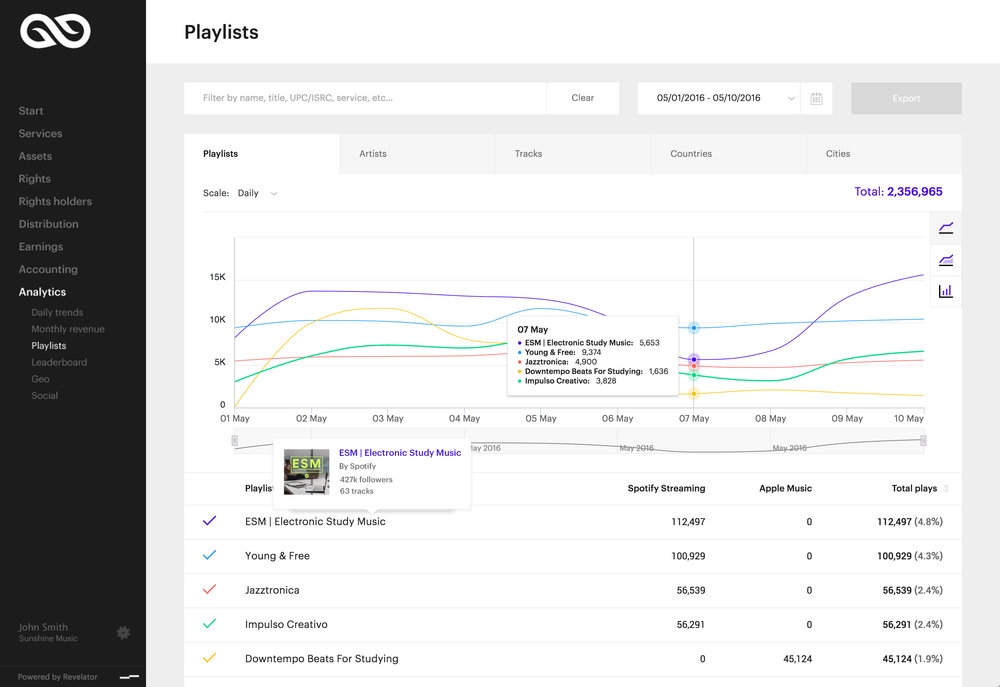The image size is (1000, 687).
Task: Click Downtempo Beats point on 07 May
Action: 694,394
